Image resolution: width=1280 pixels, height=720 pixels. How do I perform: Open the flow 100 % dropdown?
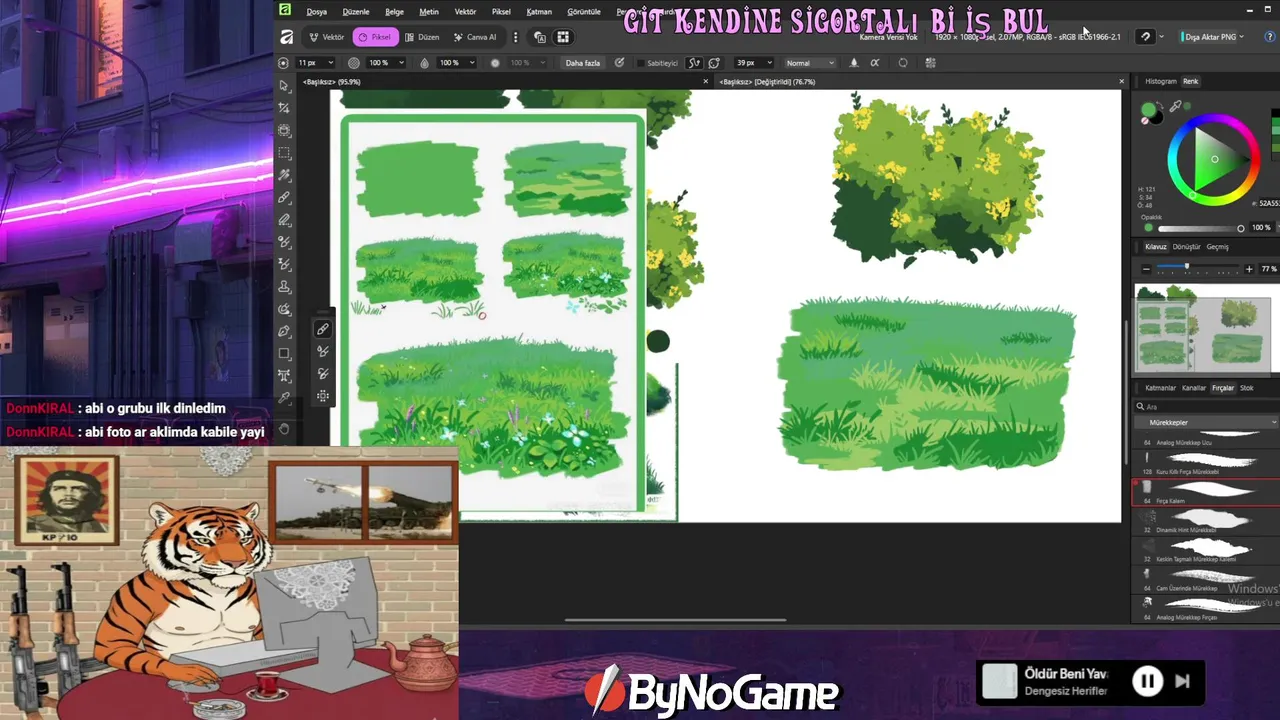[x=457, y=63]
